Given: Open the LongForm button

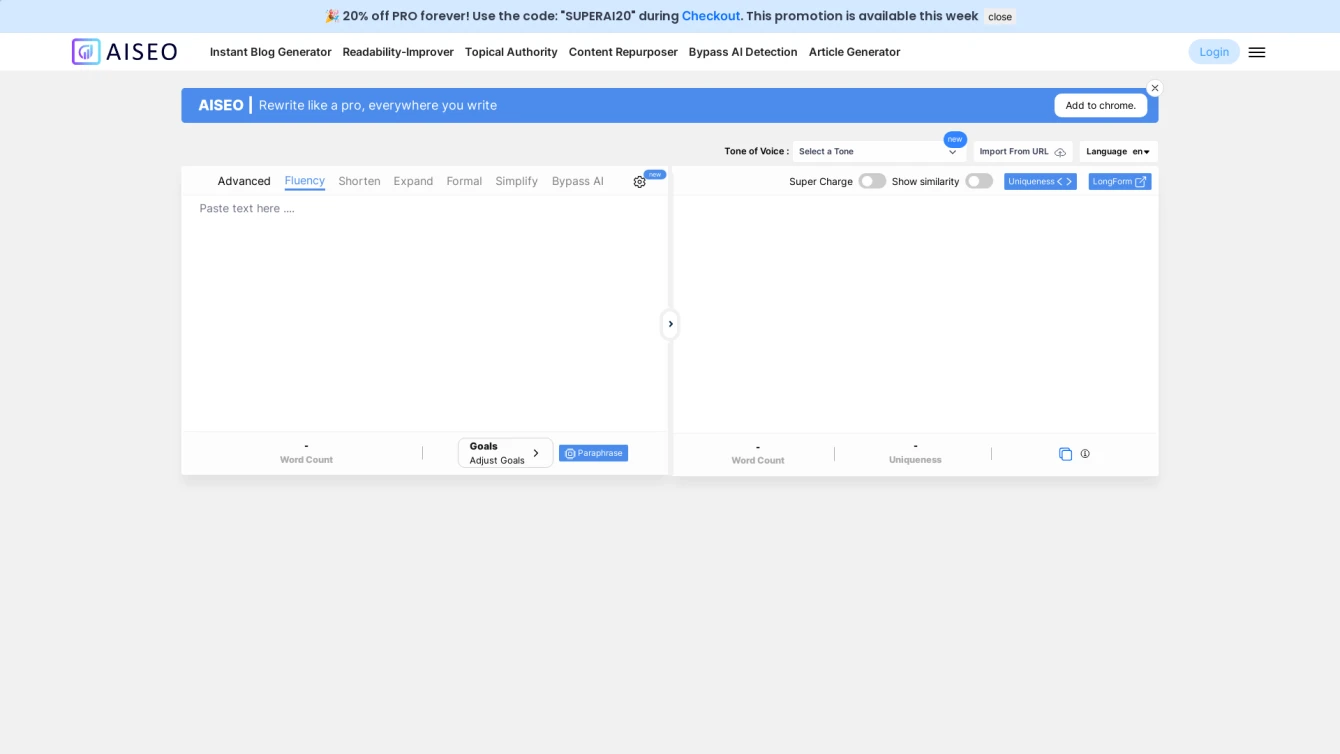Looking at the screenshot, I should click(1120, 182).
